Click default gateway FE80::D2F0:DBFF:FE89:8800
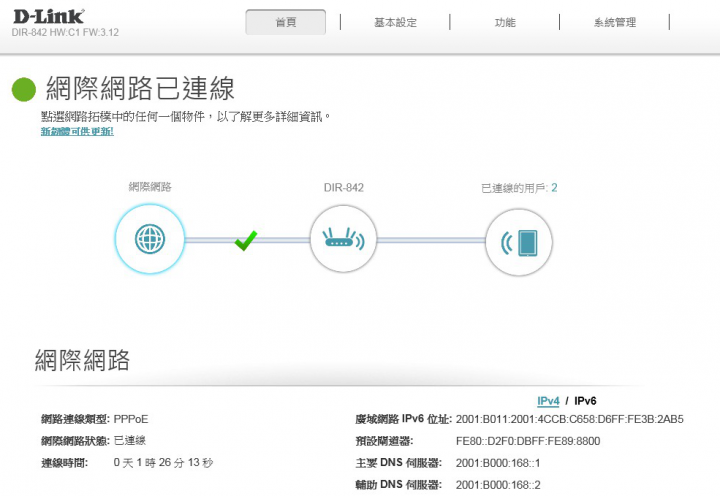Viewport: 720px width, 496px height. 528,441
